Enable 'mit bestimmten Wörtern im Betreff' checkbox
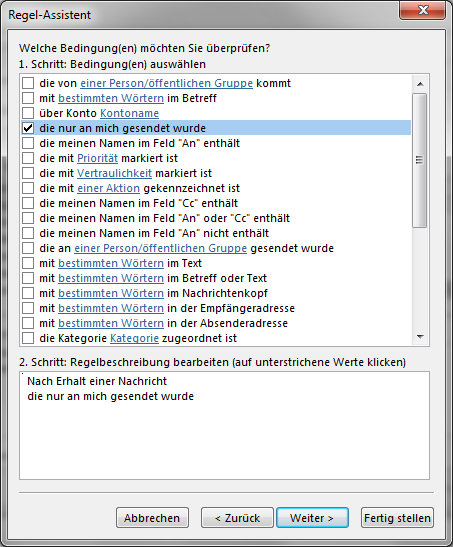The width and height of the screenshot is (453, 547). coord(28,98)
